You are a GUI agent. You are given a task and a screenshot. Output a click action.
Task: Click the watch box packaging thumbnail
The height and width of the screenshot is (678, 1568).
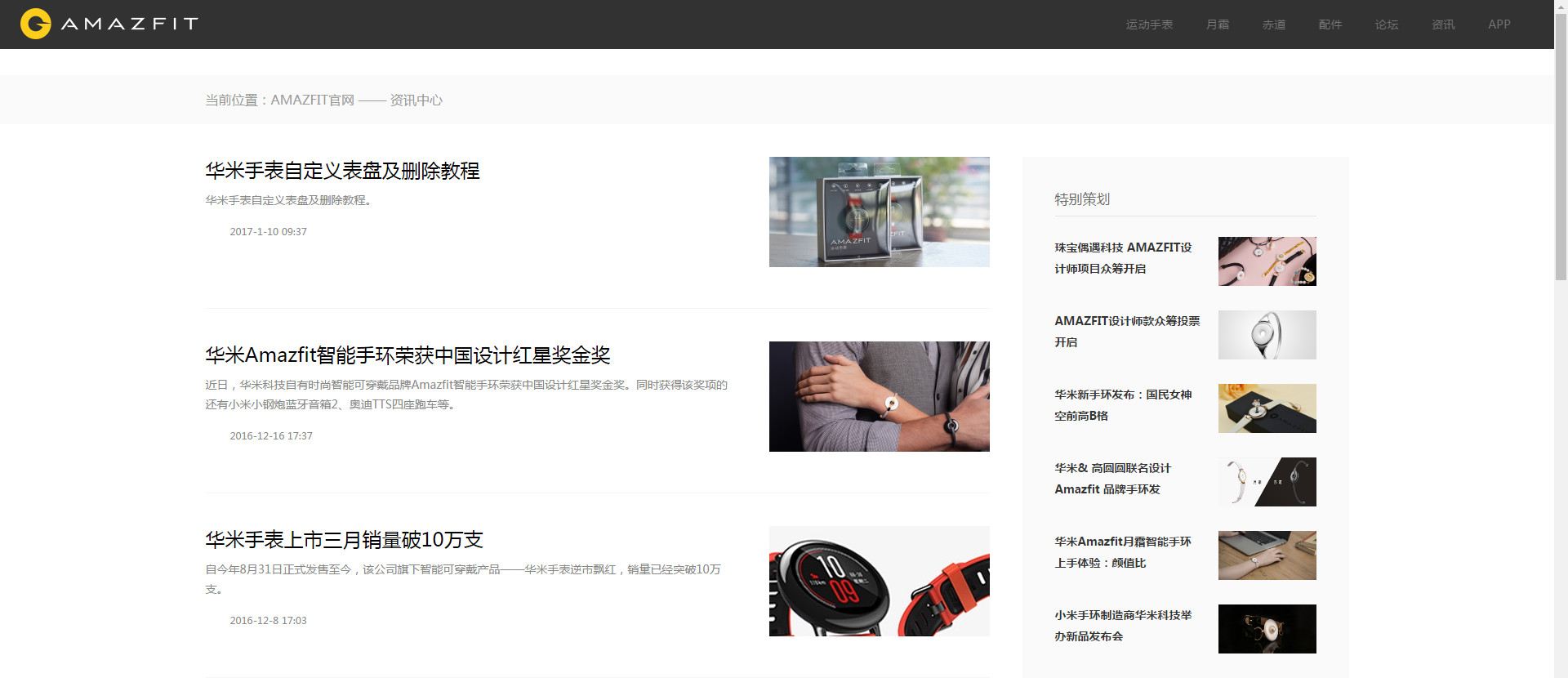879,212
